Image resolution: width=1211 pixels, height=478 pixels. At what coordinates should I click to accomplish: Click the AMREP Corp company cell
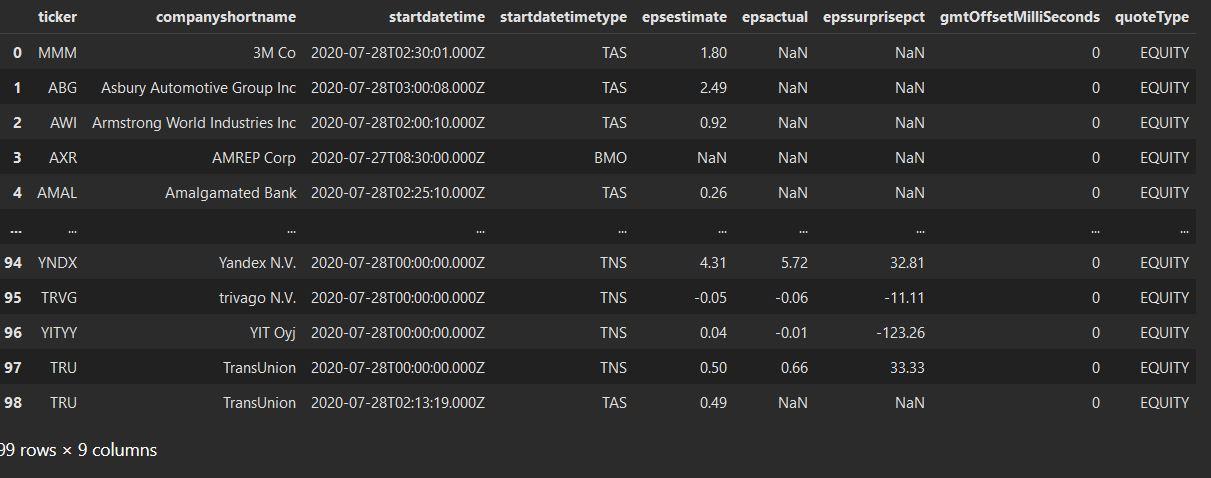(x=254, y=158)
